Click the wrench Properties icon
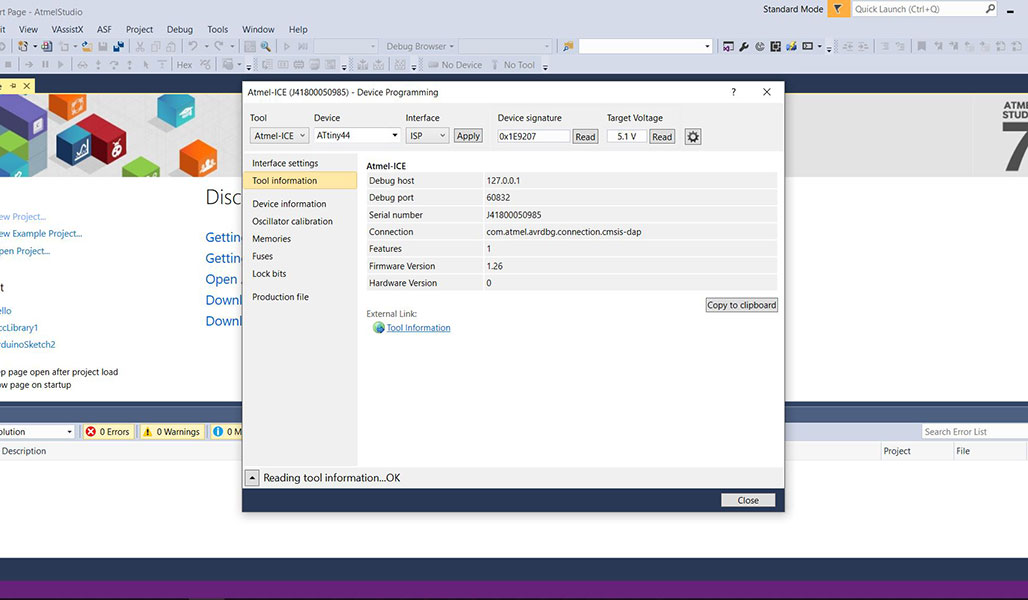 point(744,47)
